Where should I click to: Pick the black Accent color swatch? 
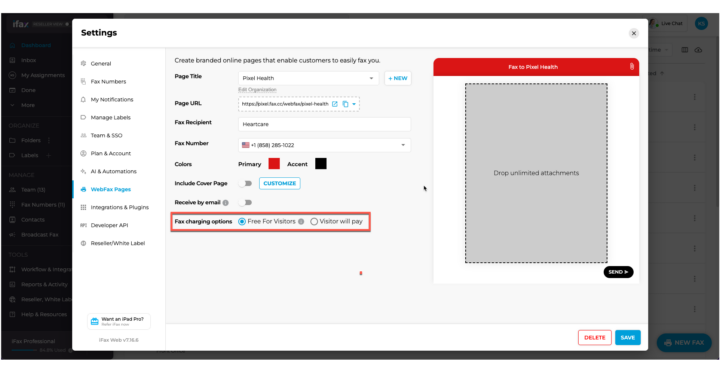[321, 164]
